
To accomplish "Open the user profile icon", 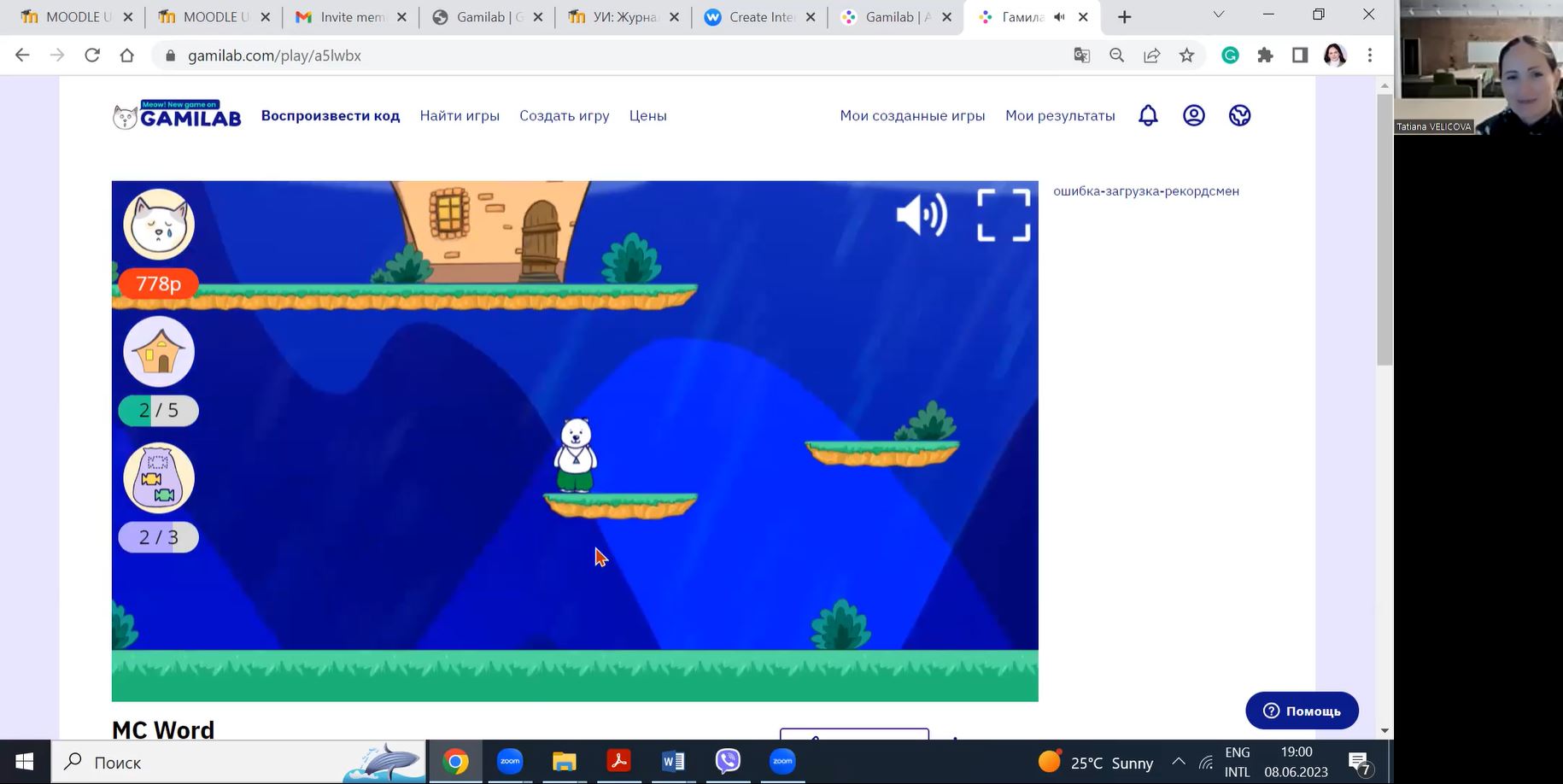I will [1193, 115].
